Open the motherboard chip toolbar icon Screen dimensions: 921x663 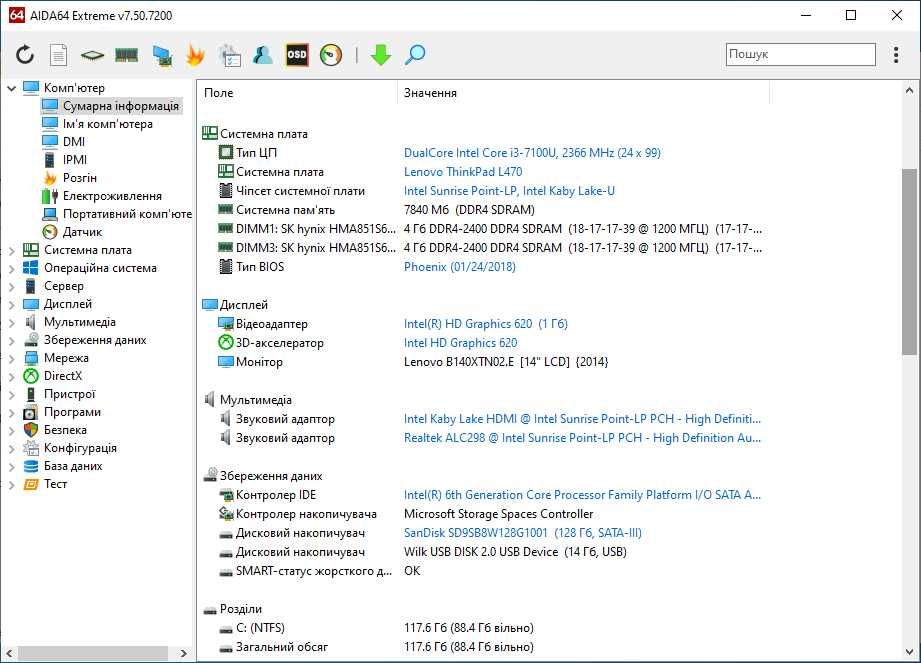coord(92,55)
